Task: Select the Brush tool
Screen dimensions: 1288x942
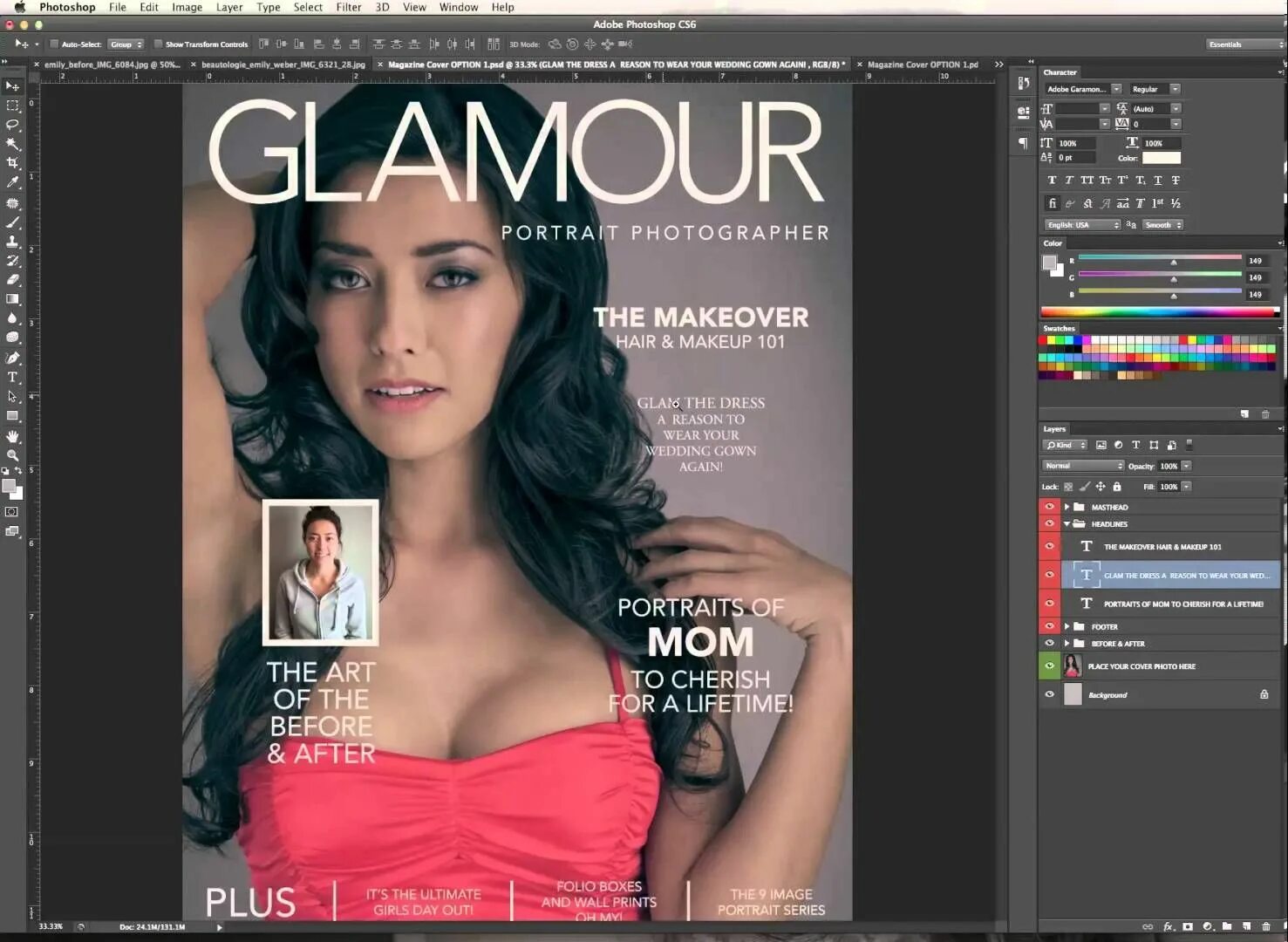Action: pos(12,222)
